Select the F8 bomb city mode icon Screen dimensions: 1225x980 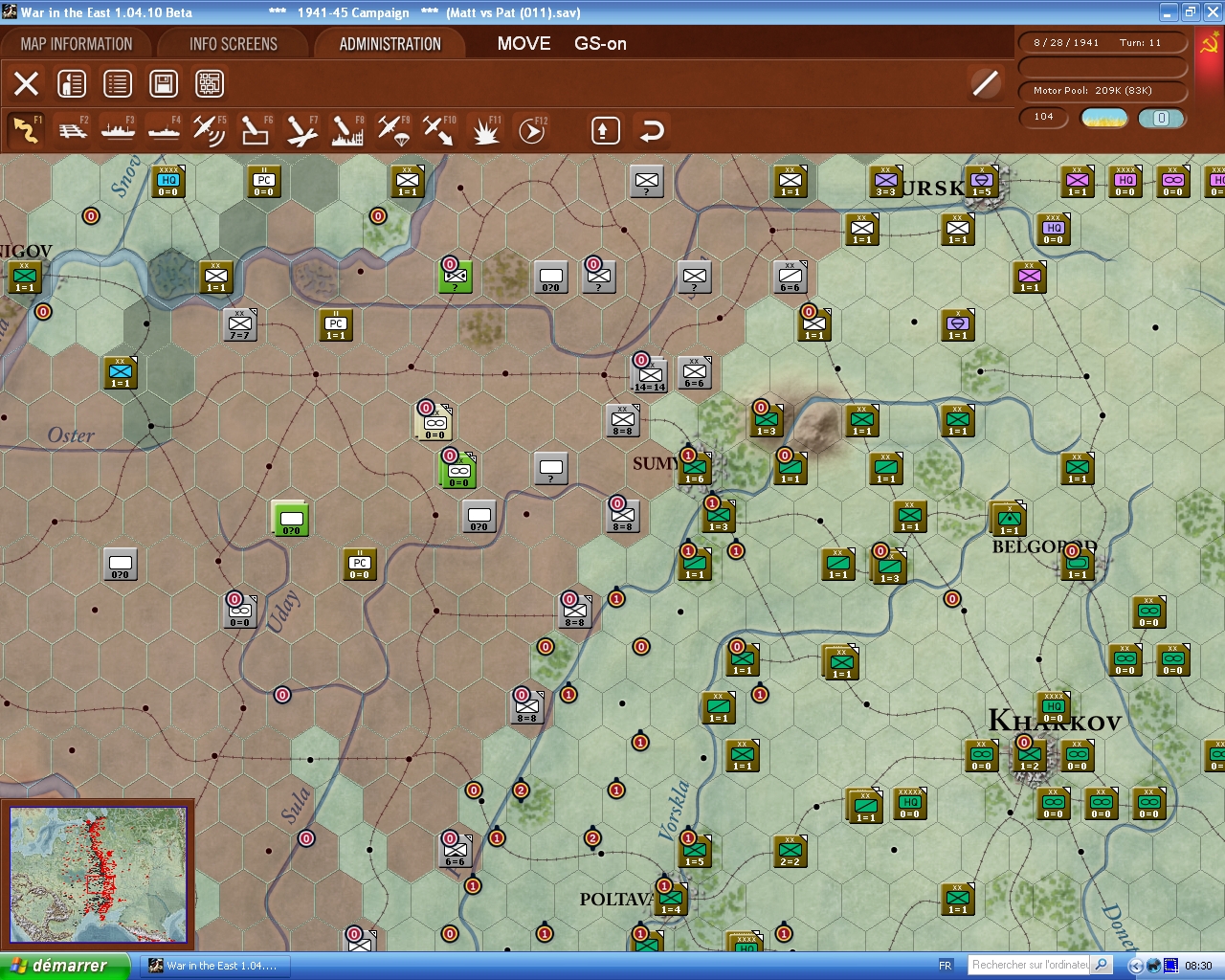(x=347, y=130)
